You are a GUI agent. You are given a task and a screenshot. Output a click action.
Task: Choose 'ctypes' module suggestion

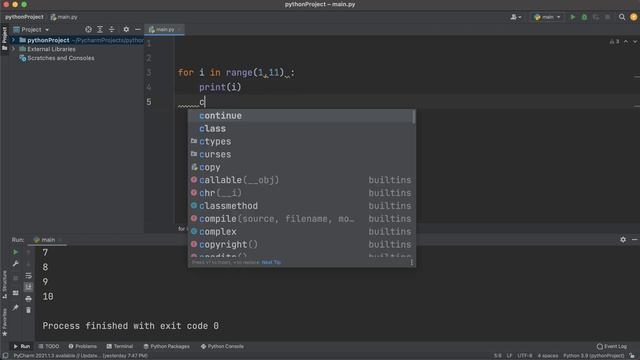tap(301, 142)
